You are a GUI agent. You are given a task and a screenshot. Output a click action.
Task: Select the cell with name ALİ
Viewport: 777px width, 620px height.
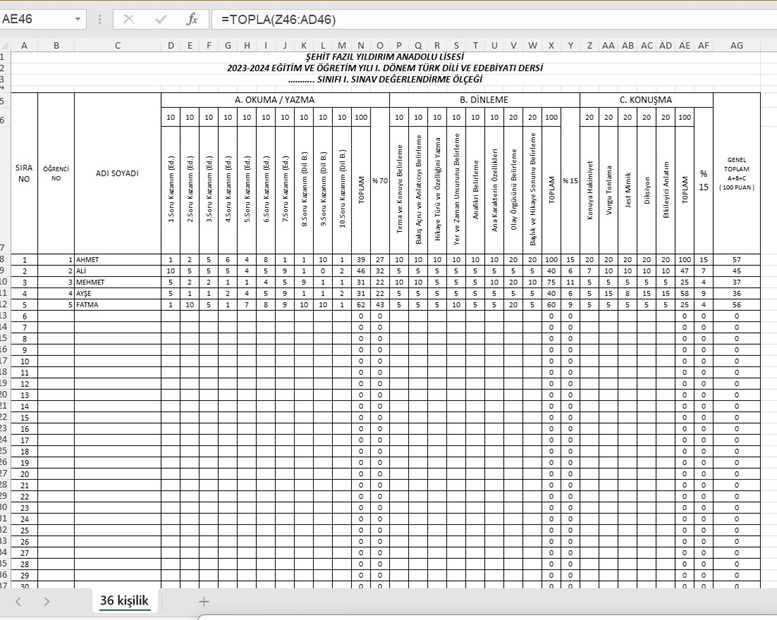point(117,271)
